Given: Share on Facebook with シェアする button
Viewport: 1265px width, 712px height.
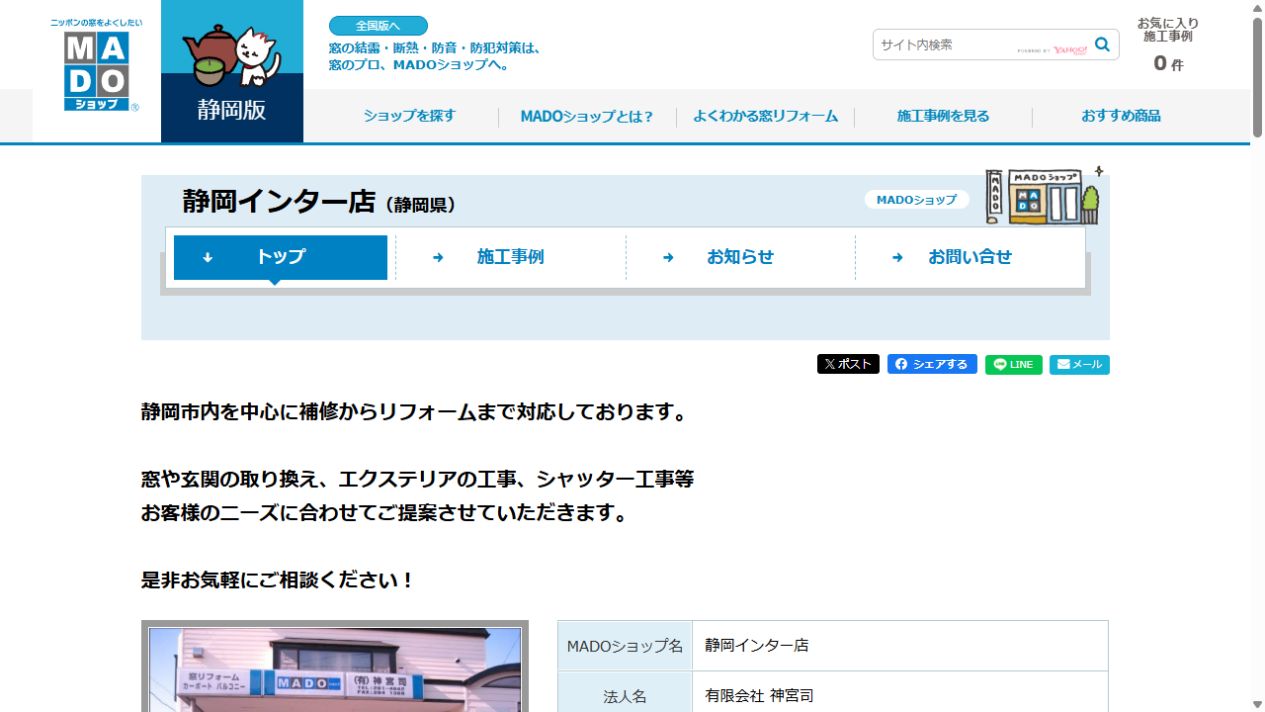Looking at the screenshot, I should click(932, 364).
